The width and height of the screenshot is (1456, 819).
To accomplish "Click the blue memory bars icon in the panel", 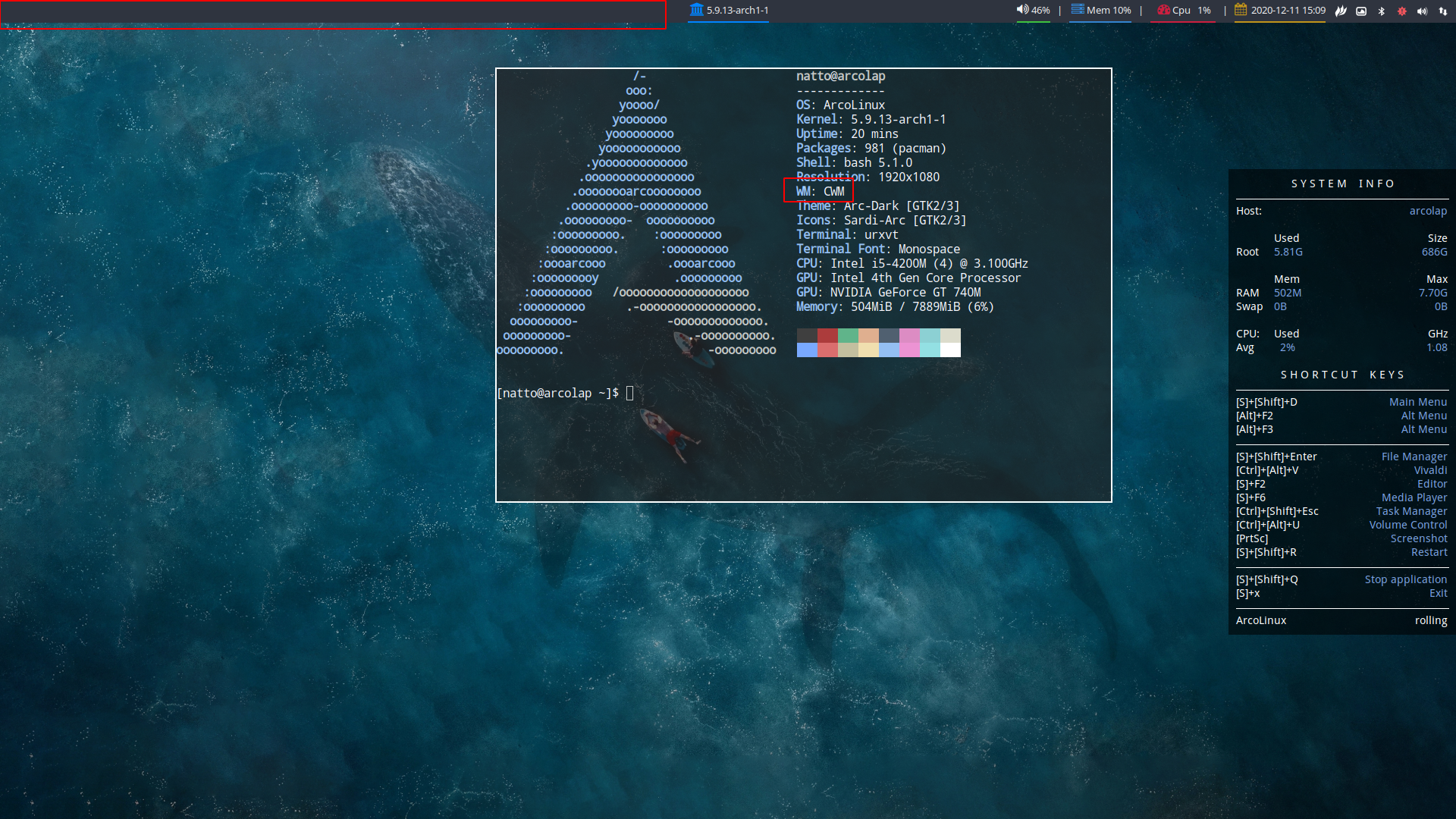I will tap(1076, 10).
